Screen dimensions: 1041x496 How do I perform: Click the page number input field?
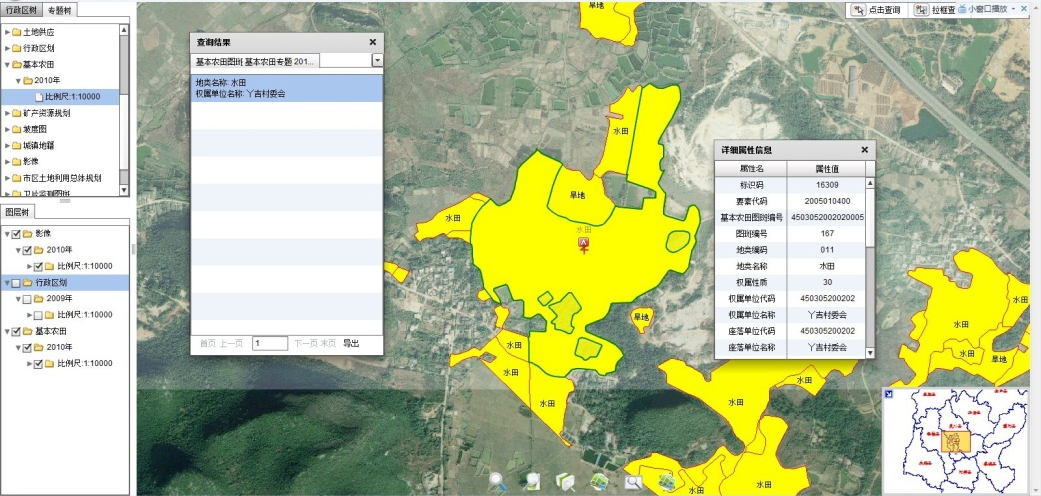[269, 343]
